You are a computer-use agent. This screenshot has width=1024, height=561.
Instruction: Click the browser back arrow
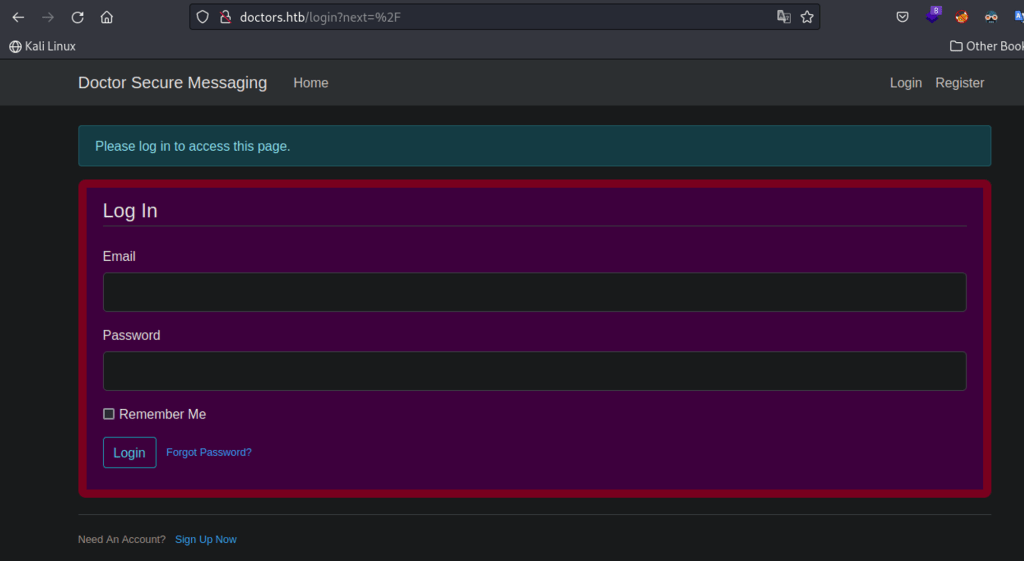(18, 17)
